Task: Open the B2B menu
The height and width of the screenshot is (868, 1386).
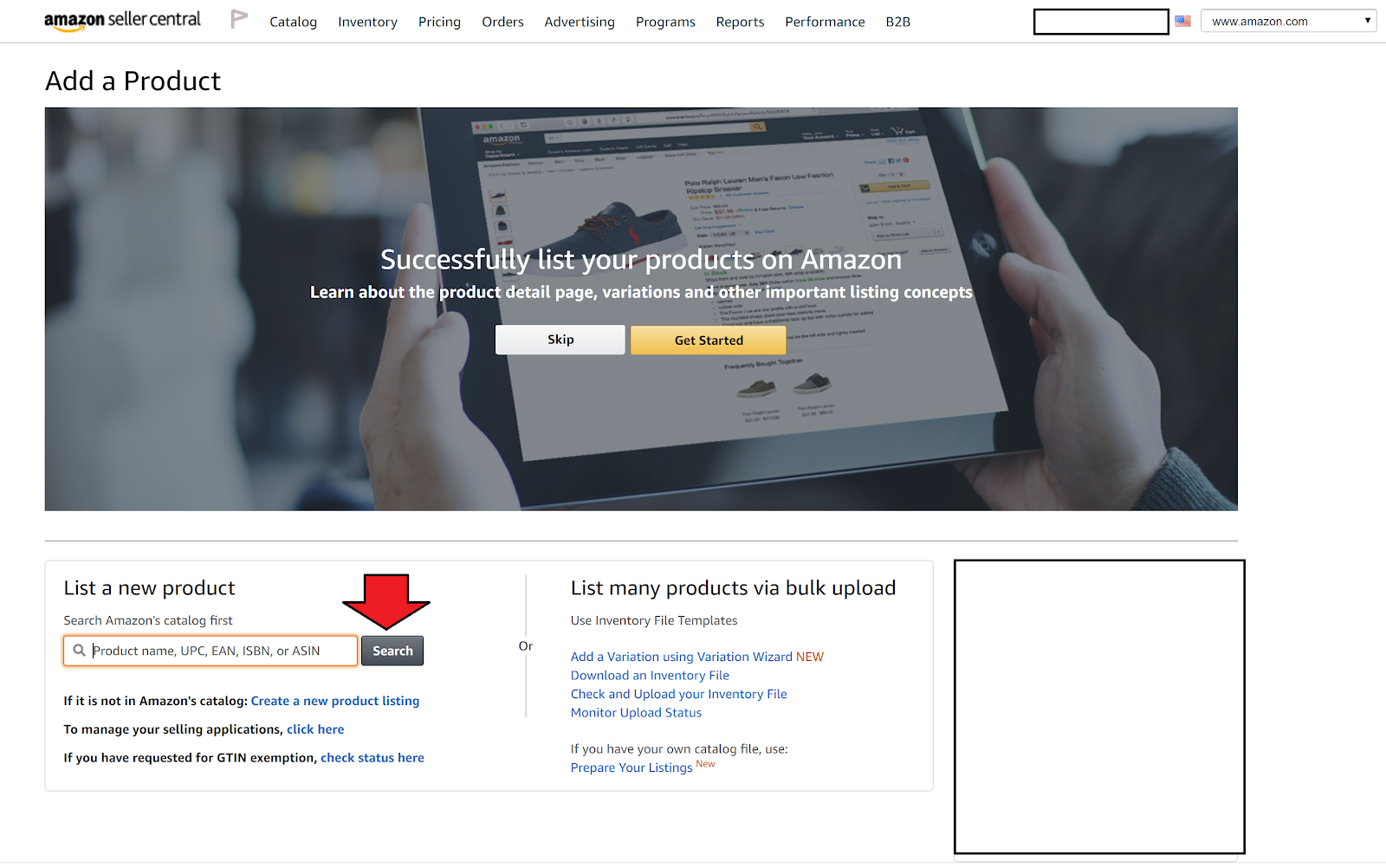Action: click(x=897, y=22)
